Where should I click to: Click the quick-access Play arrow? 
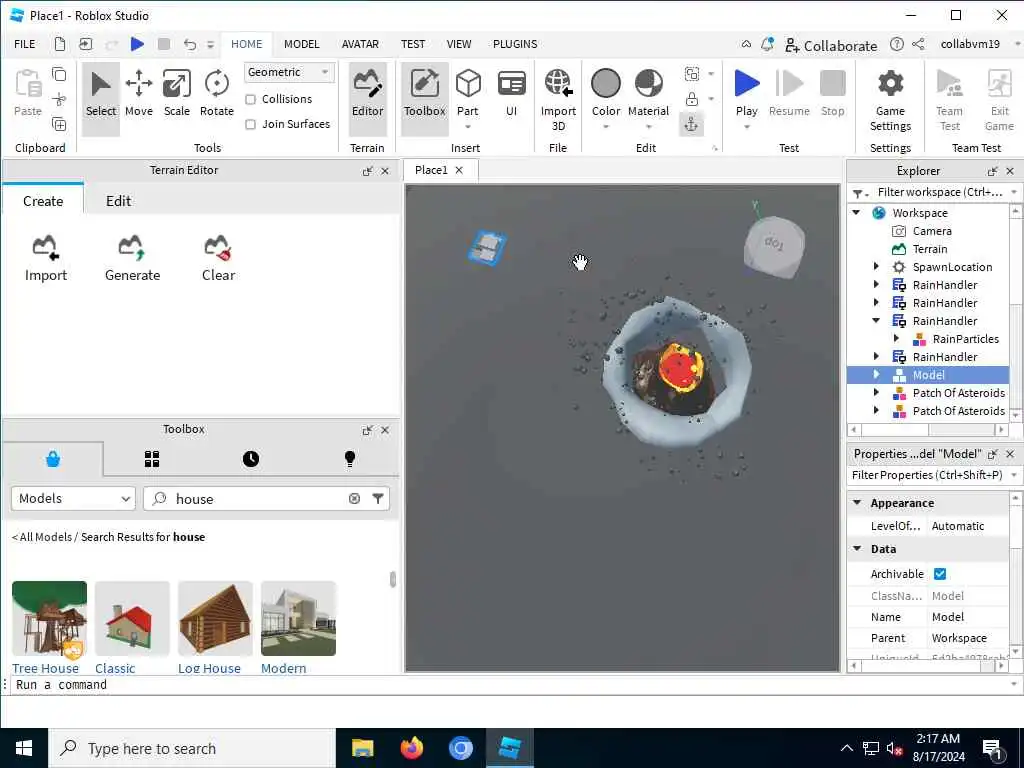pos(137,44)
